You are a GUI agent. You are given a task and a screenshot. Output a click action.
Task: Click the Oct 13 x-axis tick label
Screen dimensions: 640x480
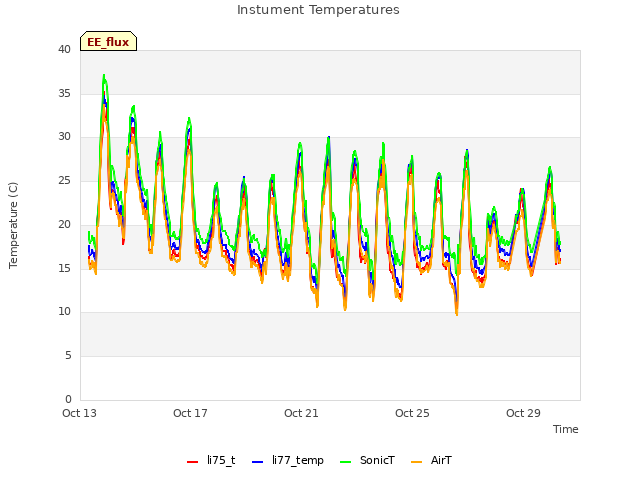[x=79, y=413]
